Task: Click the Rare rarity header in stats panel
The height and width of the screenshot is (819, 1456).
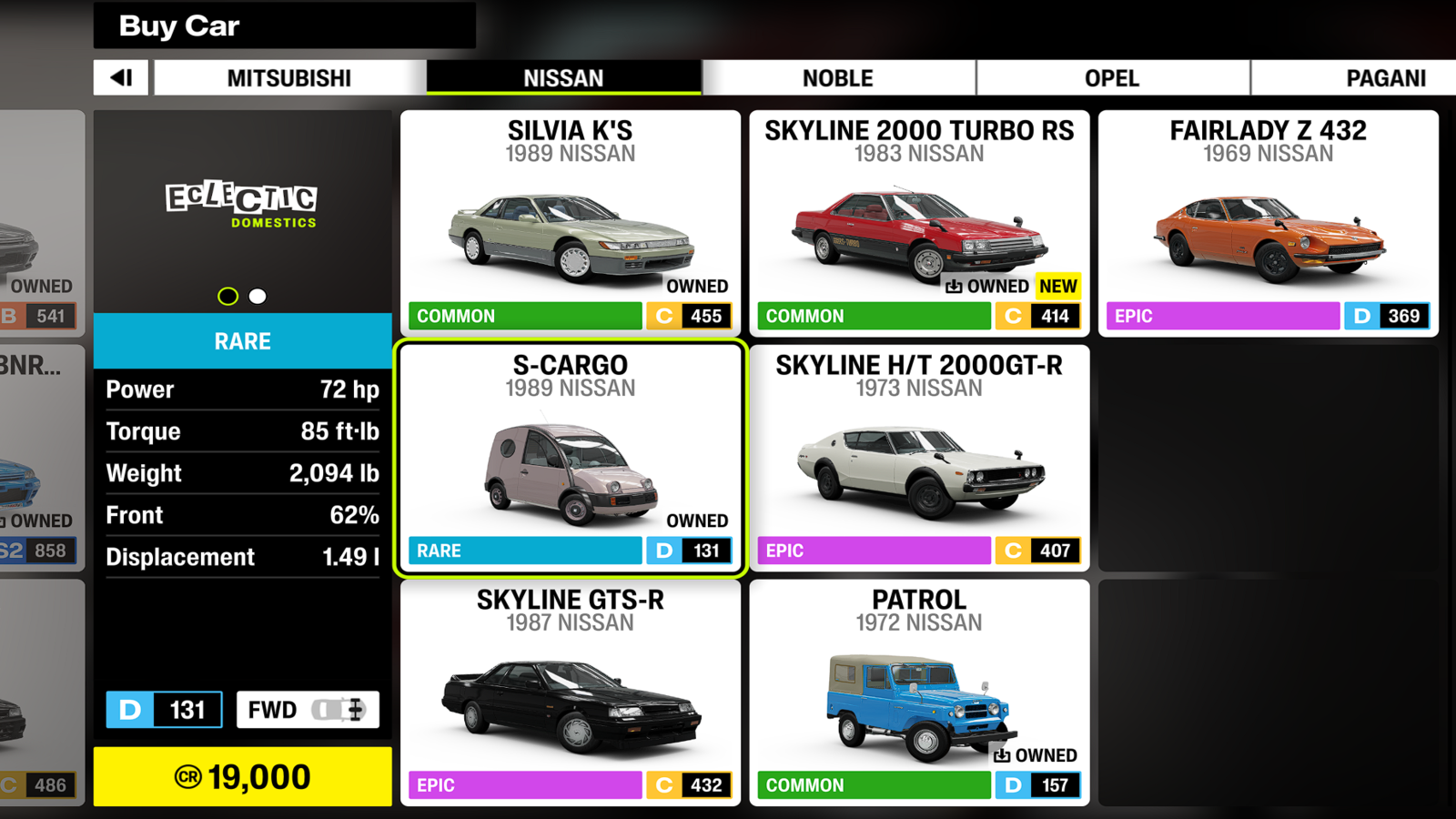Action: [x=242, y=341]
